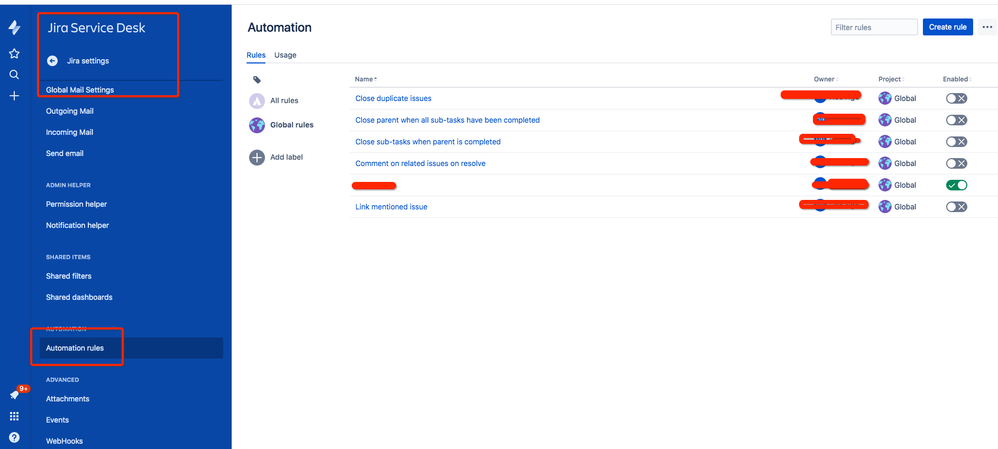Click the label tag icon above All rules
This screenshot has width=998, height=449.
click(257, 80)
